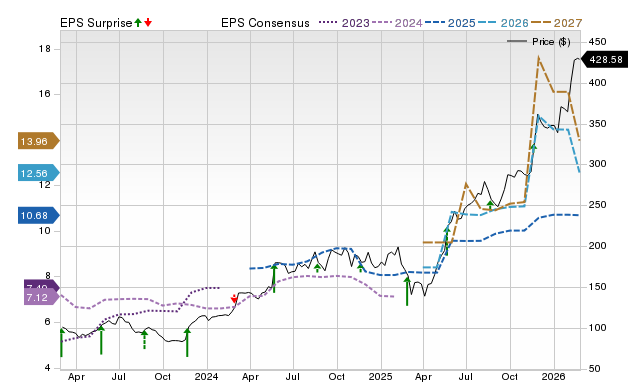This screenshot has height=382, width=640.
Task: Click the red negative surprise marker on the chart
Action: coord(234,299)
